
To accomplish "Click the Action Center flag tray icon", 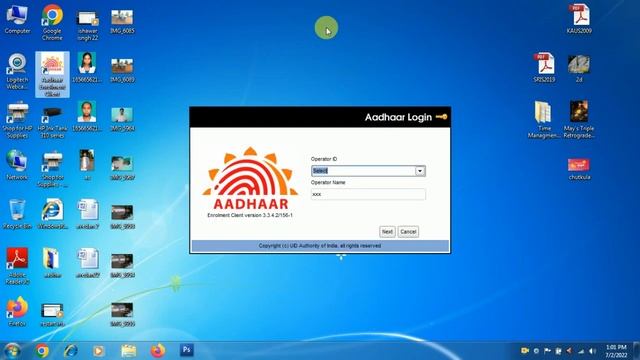I will (547, 351).
